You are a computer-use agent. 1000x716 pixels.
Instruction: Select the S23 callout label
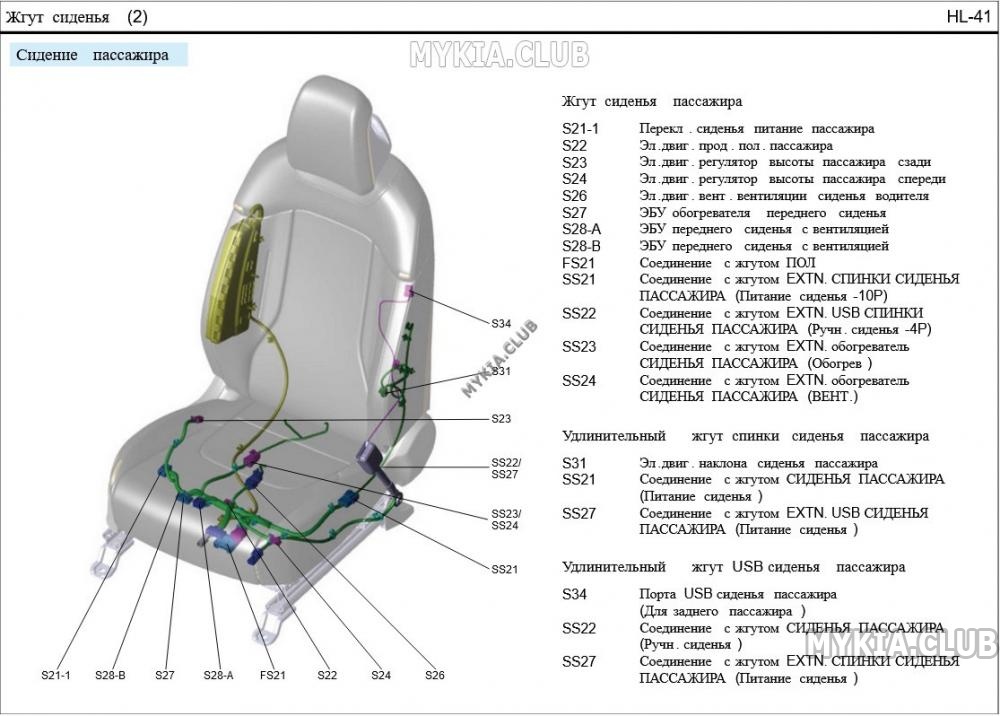[501, 419]
